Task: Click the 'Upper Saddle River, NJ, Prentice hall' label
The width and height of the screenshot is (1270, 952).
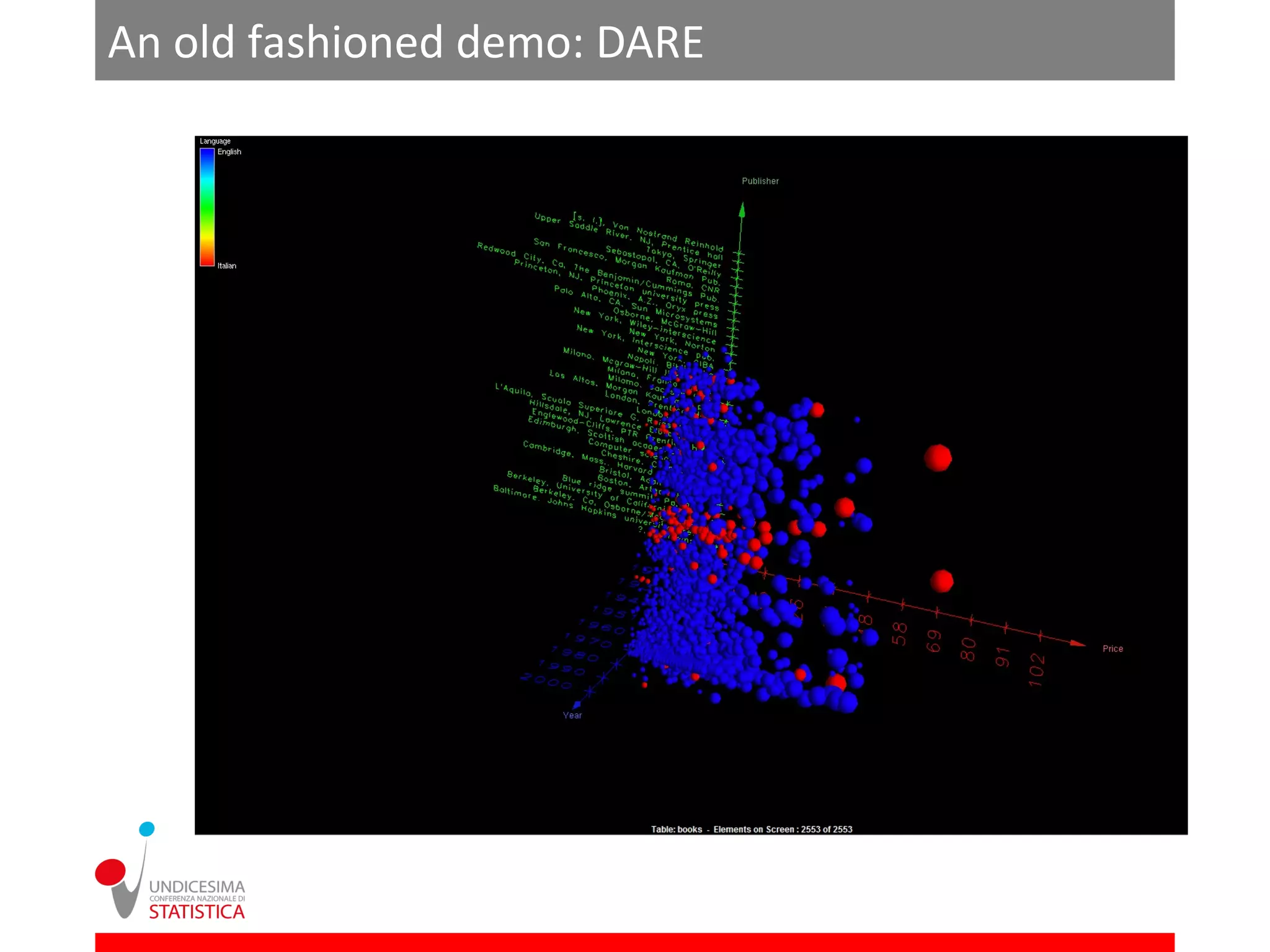Action: tap(628, 236)
